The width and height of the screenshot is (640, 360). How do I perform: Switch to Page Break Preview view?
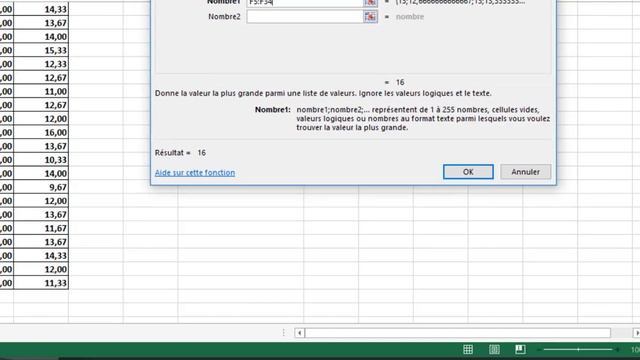point(520,349)
